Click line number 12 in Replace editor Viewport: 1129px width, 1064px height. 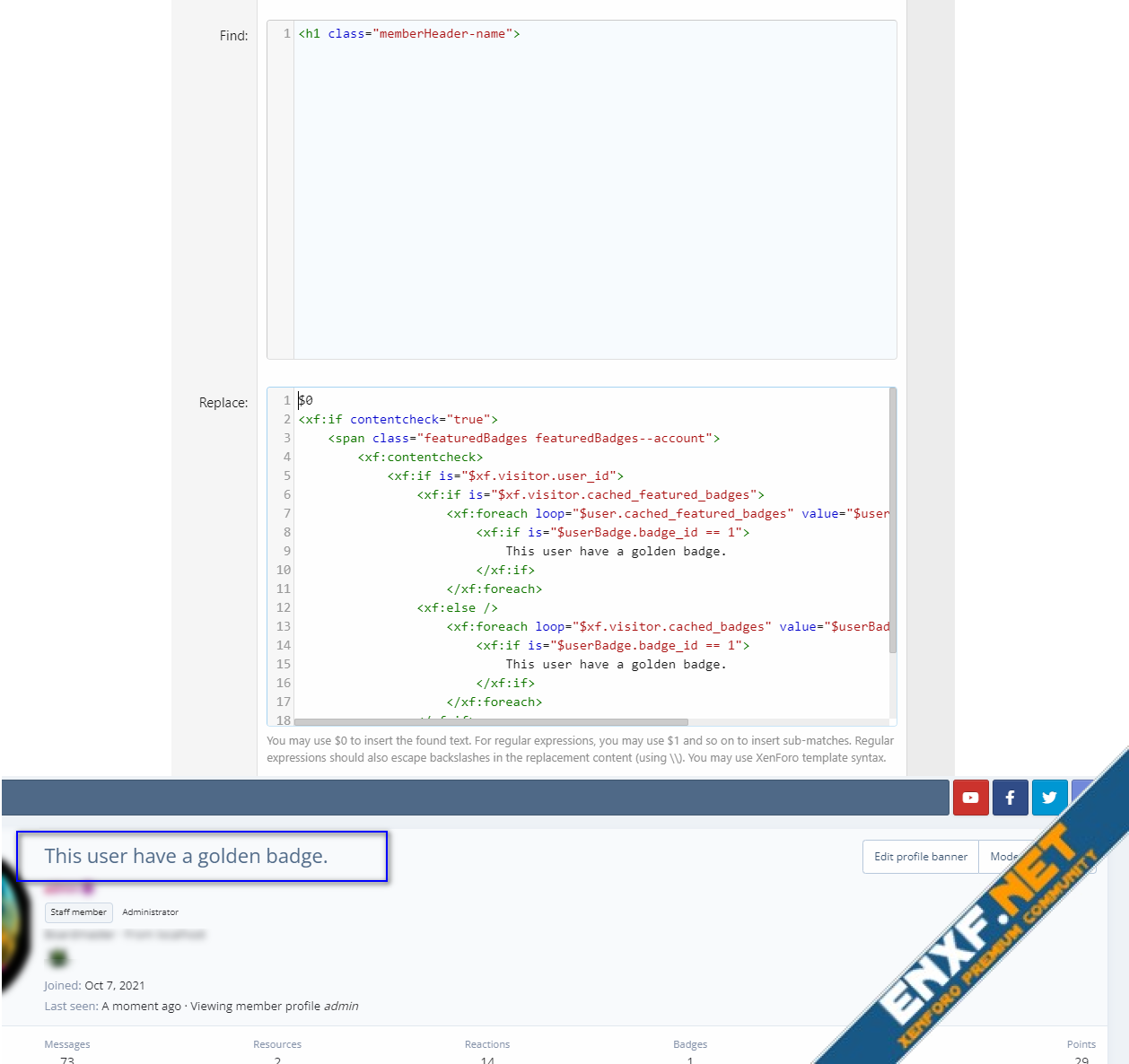click(x=284, y=608)
